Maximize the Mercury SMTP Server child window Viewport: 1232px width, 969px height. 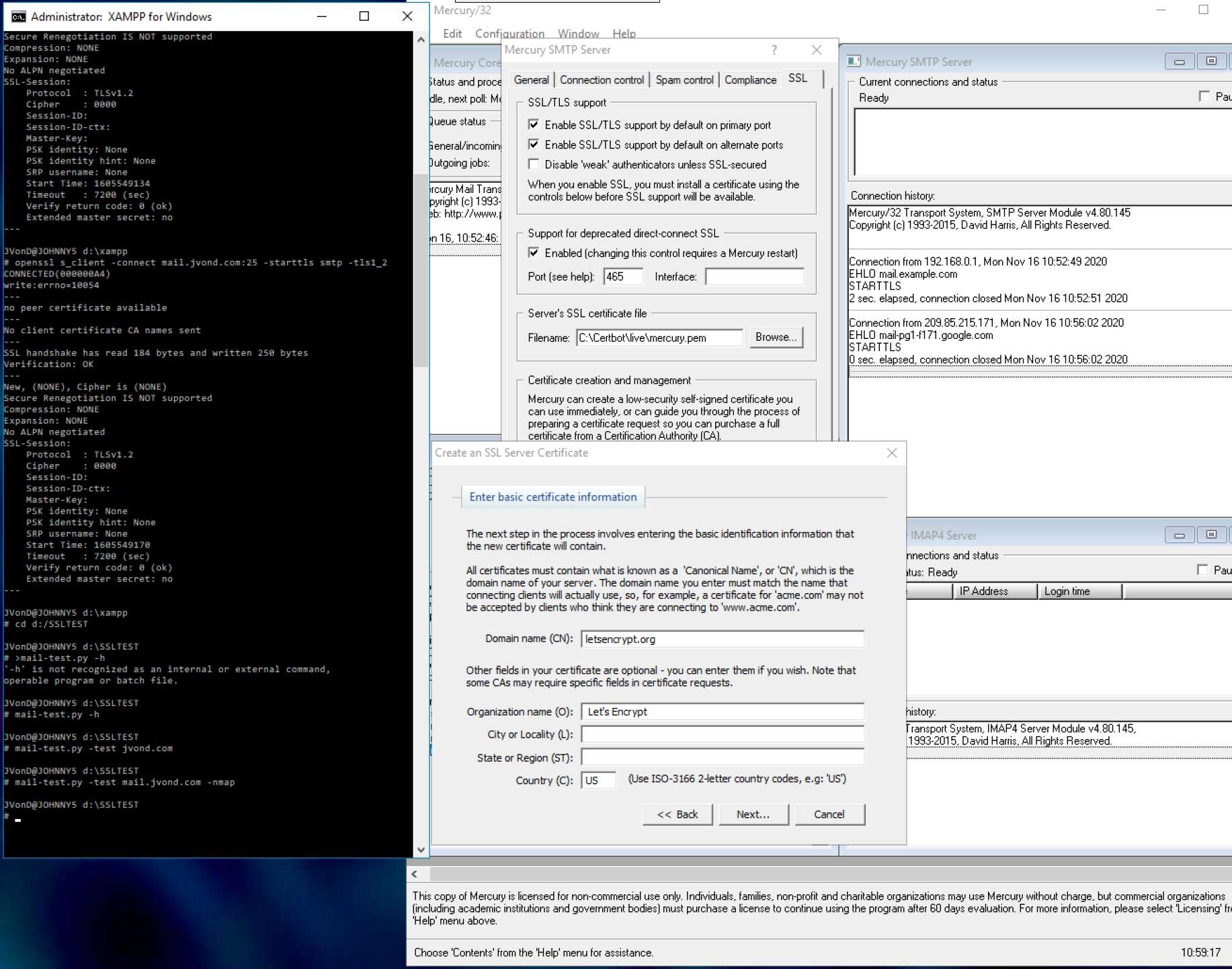tap(1211, 62)
